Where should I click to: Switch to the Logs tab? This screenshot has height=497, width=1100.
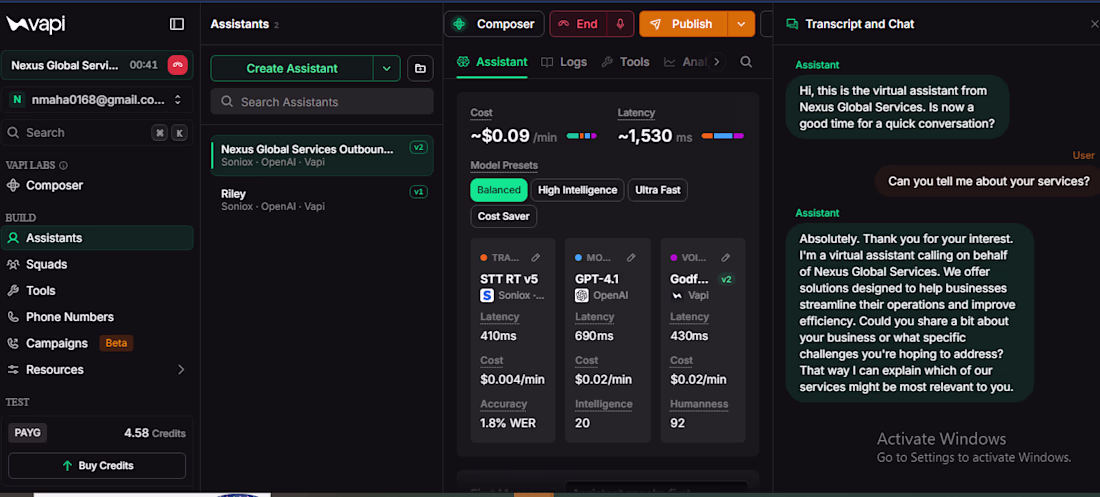[564, 62]
